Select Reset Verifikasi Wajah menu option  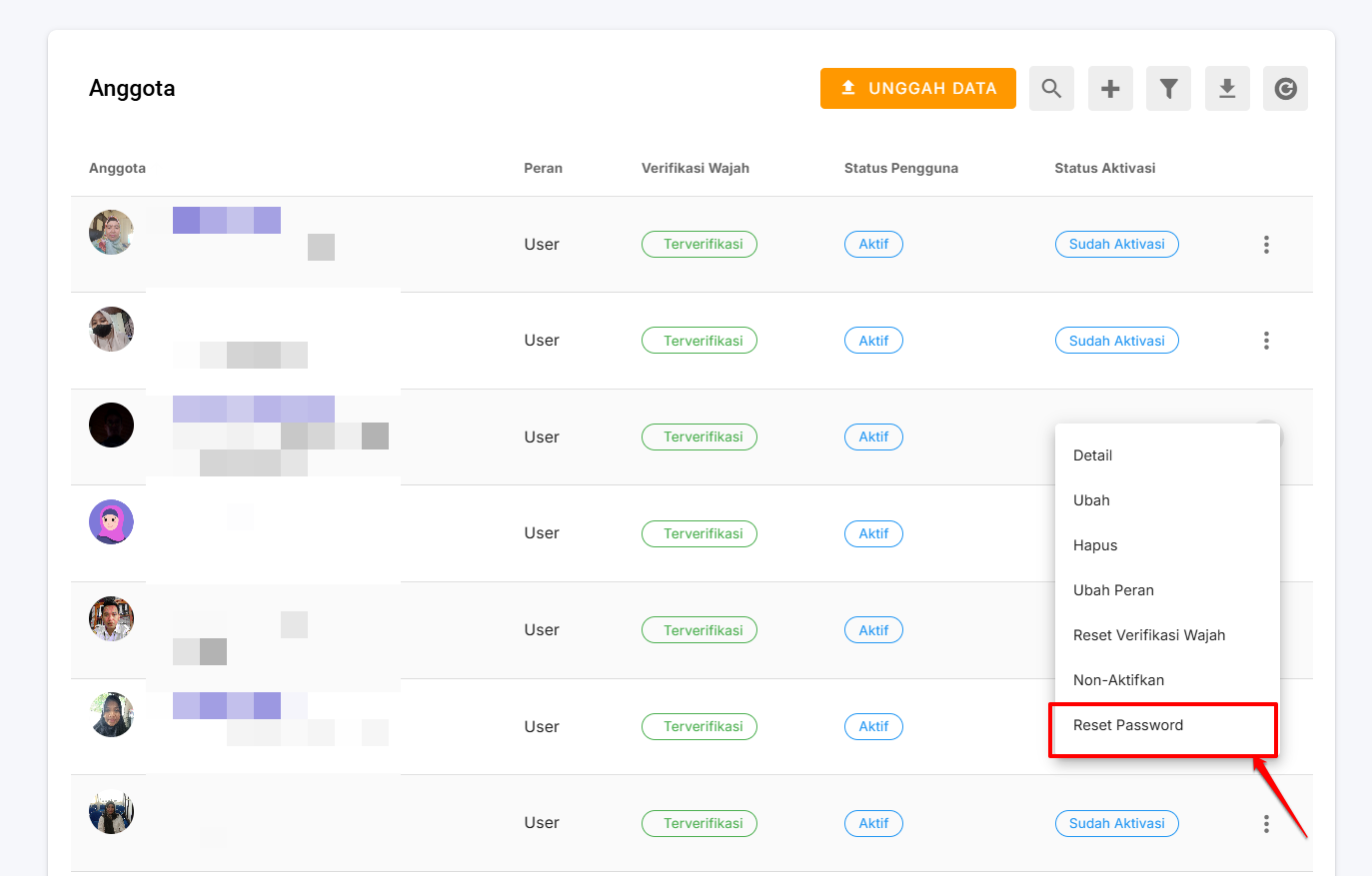[1167, 635]
